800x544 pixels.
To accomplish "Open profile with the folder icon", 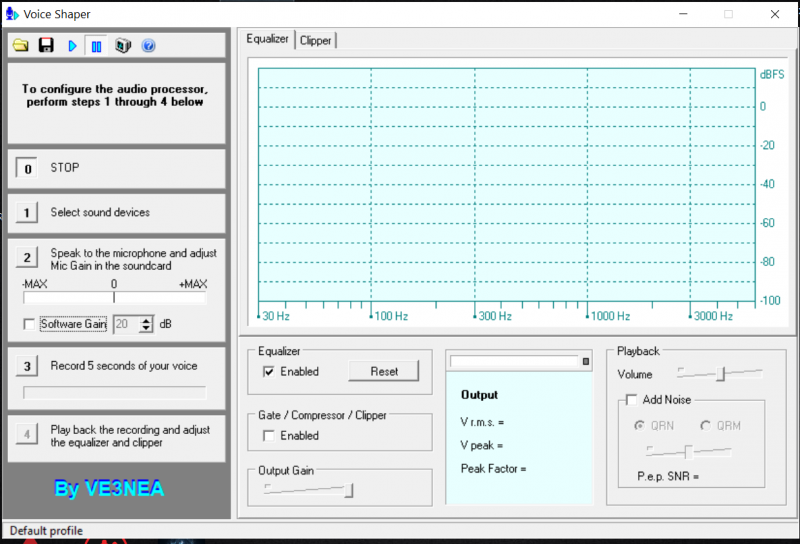I will [x=20, y=45].
